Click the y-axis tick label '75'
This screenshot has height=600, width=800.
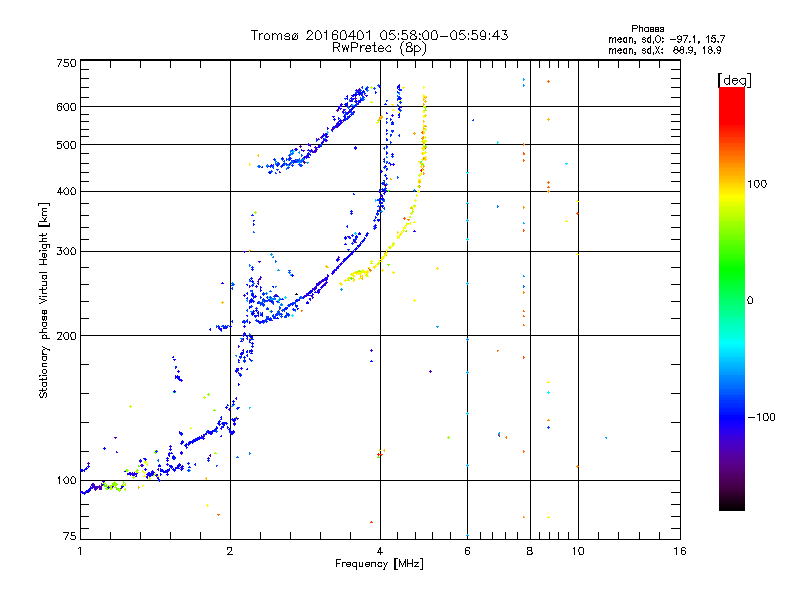(70, 536)
